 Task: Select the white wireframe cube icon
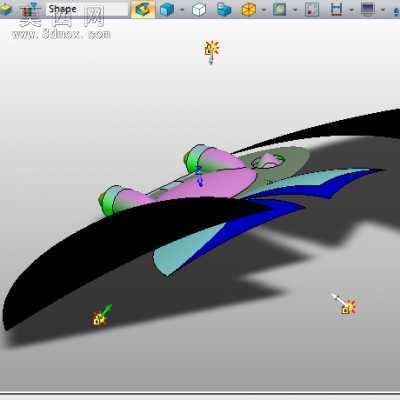point(199,9)
